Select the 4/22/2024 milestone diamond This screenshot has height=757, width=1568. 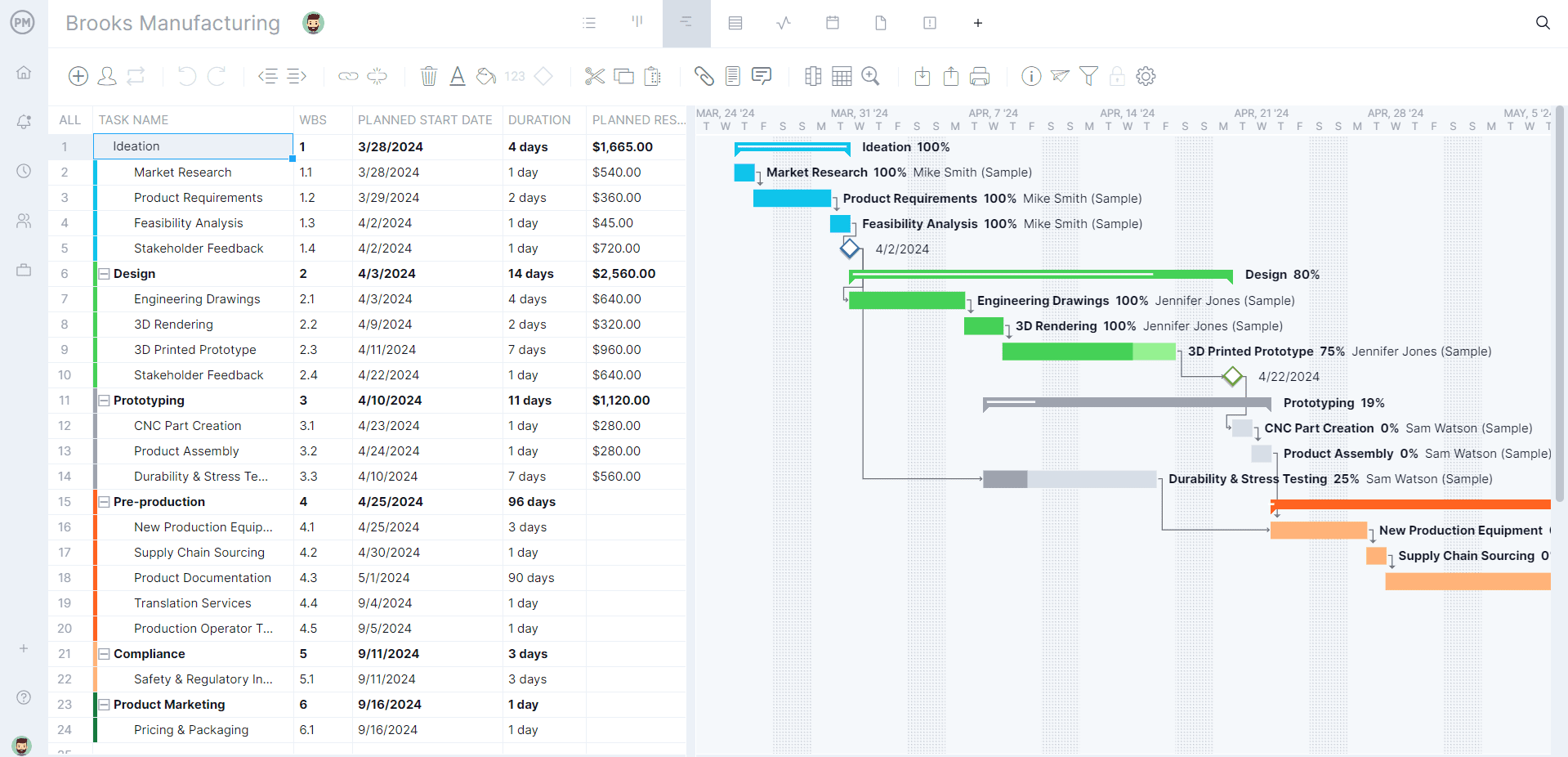1232,377
